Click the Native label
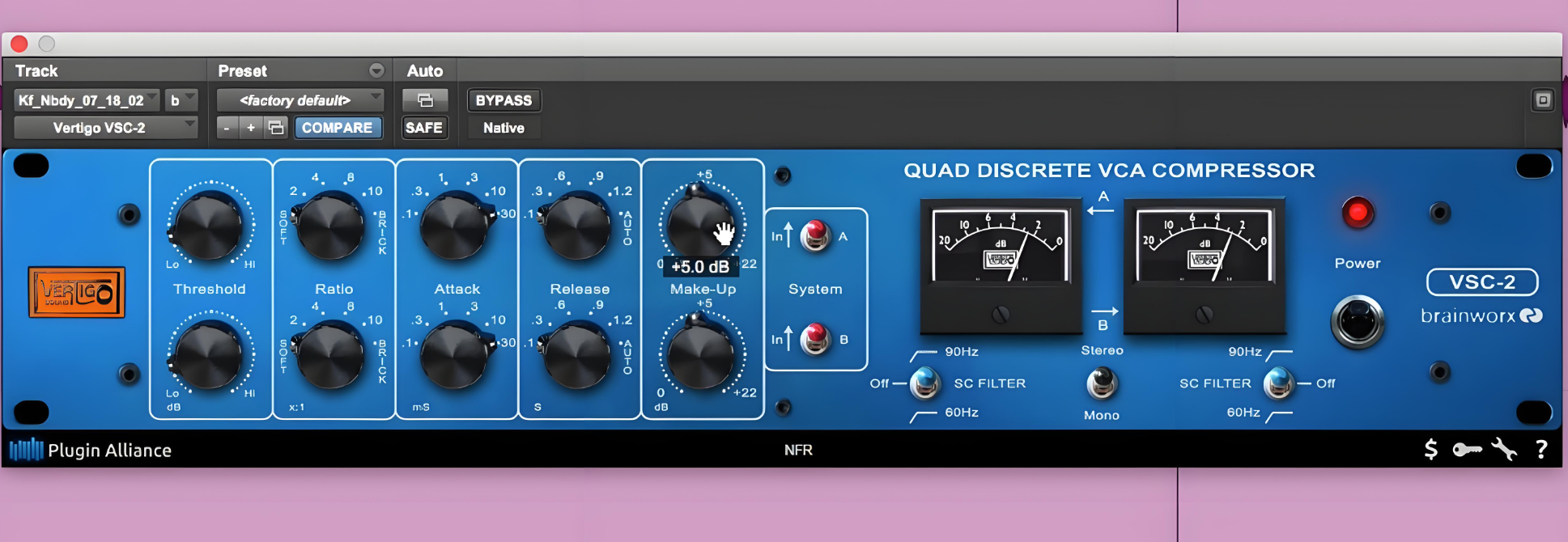The image size is (1568, 542). pyautogui.click(x=504, y=128)
